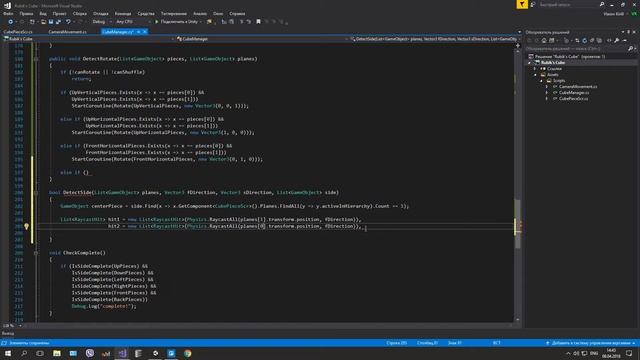640x360 pixels.
Task: Click the Navigate Backward toolbar icon
Action: click(x=11, y=22)
